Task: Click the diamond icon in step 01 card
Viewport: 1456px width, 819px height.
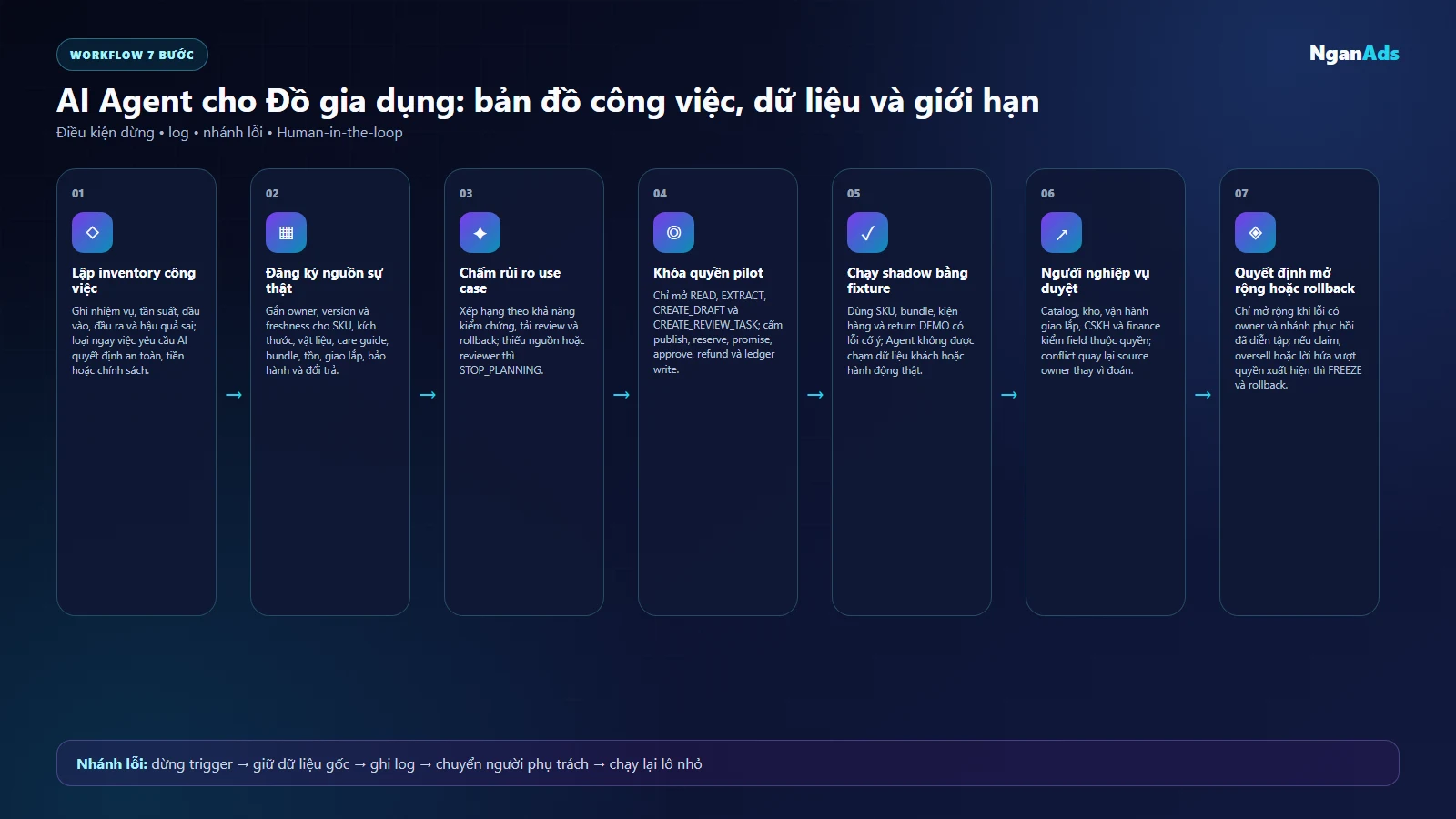Action: [92, 233]
